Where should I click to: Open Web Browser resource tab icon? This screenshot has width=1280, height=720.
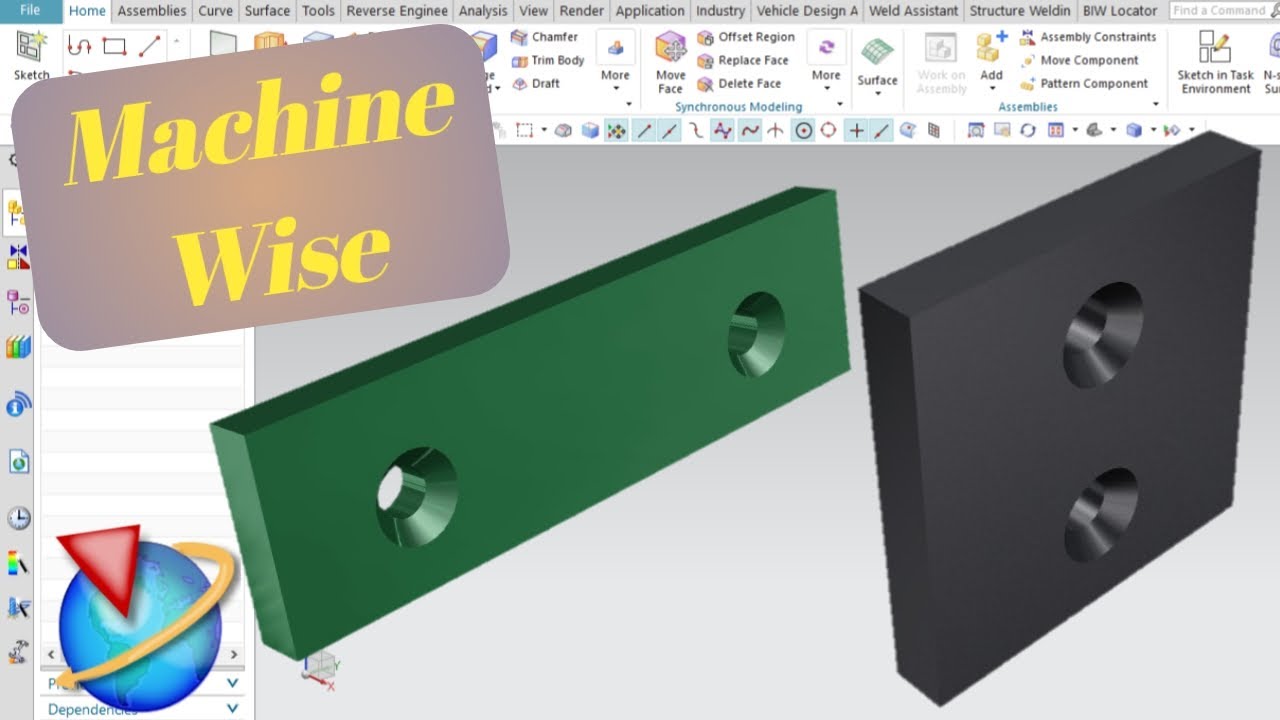(18, 461)
